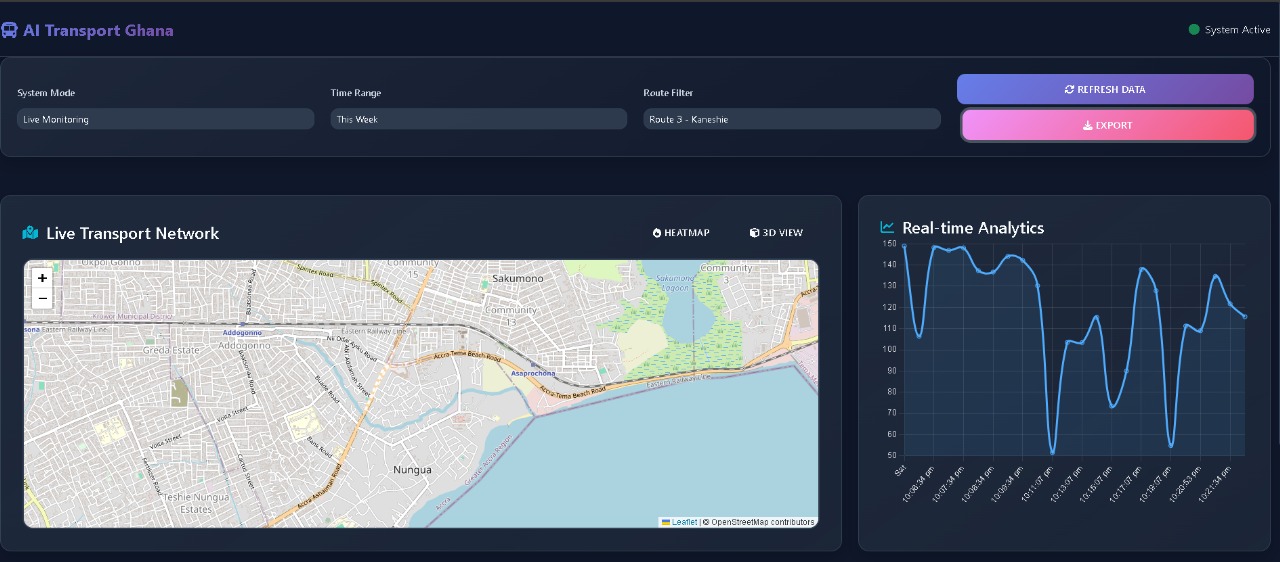Click the Sakumono label on the map
The width and height of the screenshot is (1280, 562).
pyautogui.click(x=518, y=278)
